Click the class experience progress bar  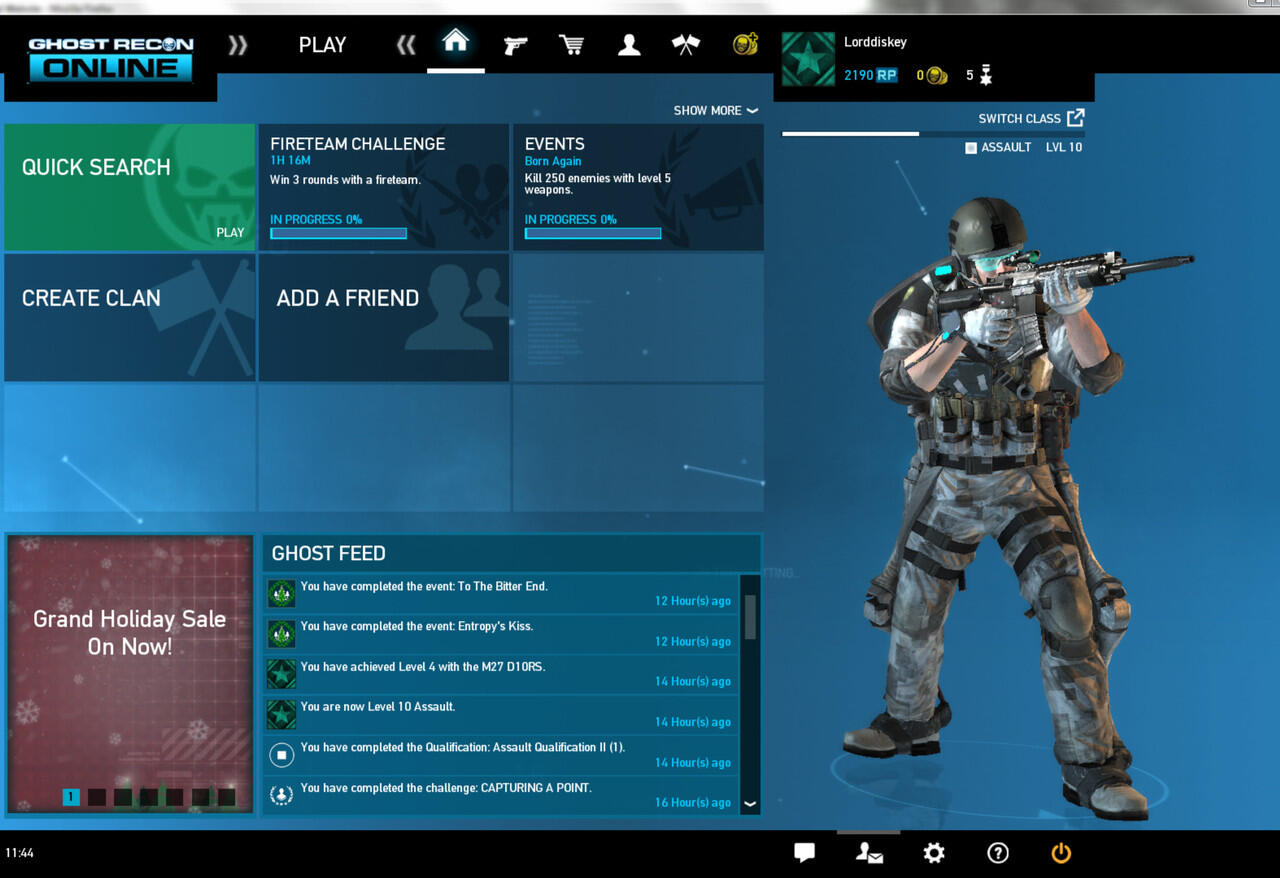click(933, 133)
